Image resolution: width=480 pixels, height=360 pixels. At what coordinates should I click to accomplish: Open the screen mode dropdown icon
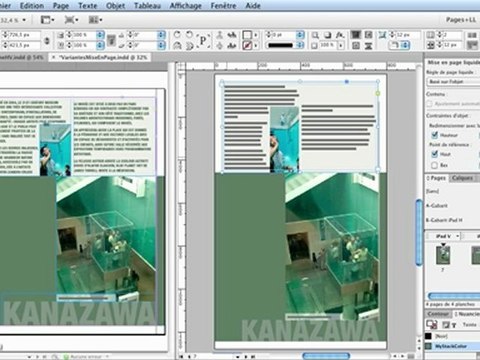(x=71, y=20)
